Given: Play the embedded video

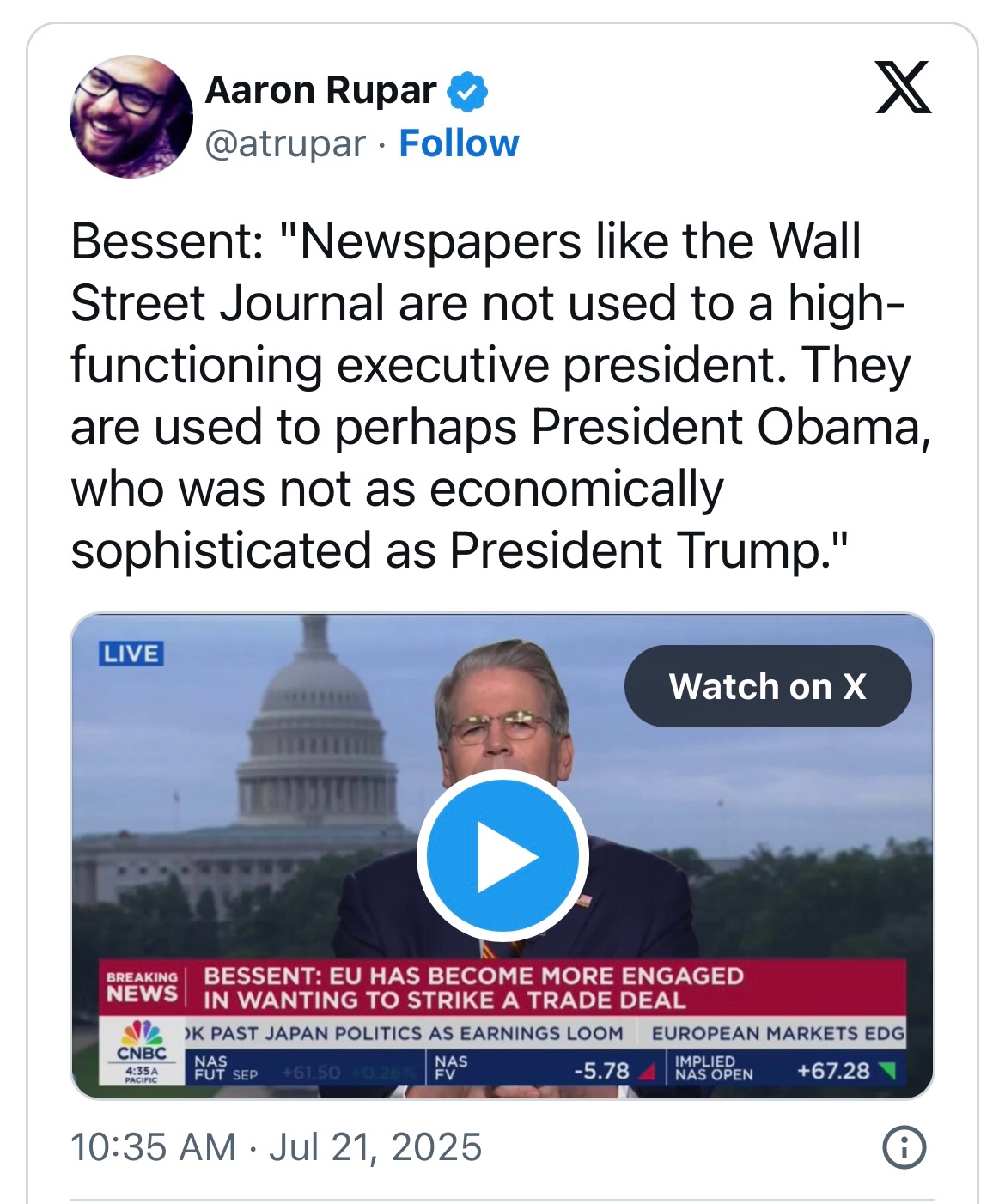Looking at the screenshot, I should click(502, 855).
